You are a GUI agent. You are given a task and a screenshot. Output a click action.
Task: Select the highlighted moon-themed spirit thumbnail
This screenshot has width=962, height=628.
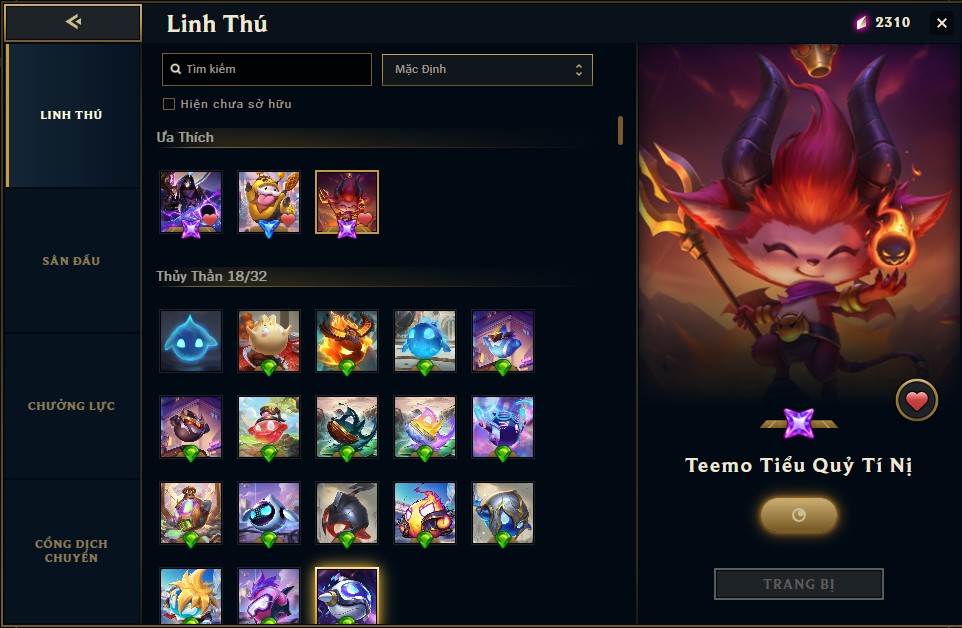[347, 596]
